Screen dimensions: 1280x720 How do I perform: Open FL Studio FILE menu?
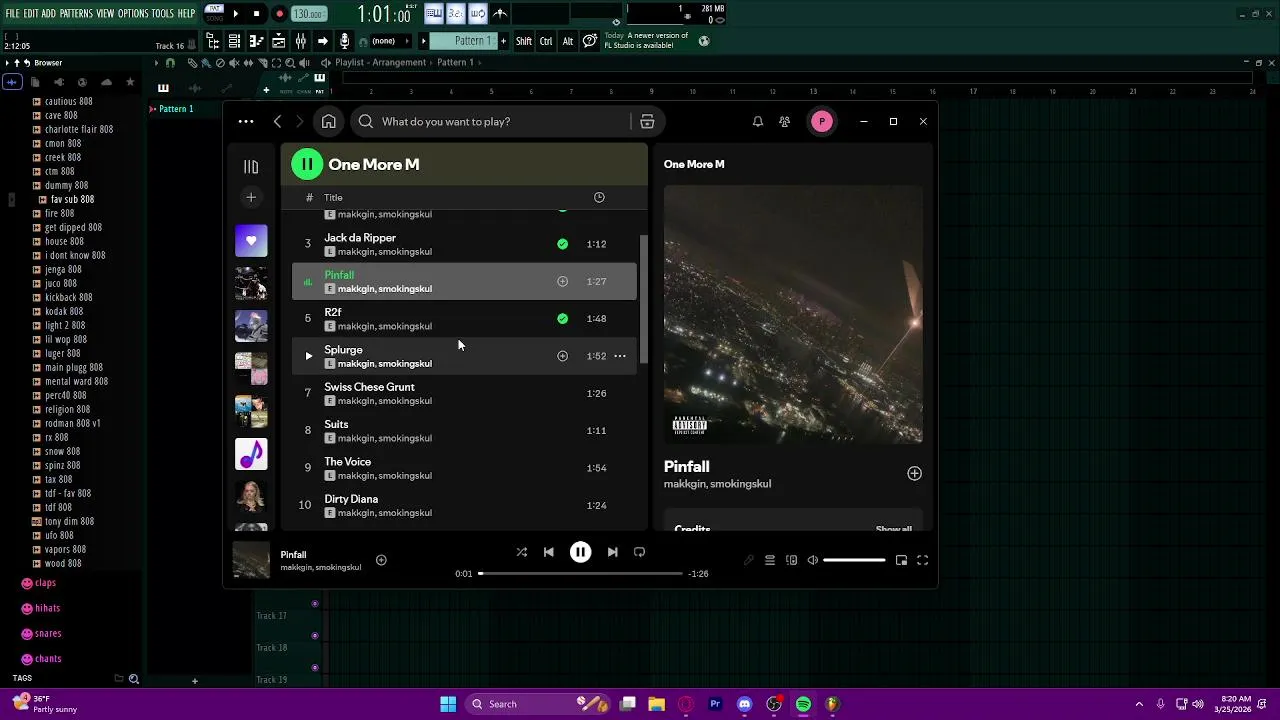click(13, 13)
